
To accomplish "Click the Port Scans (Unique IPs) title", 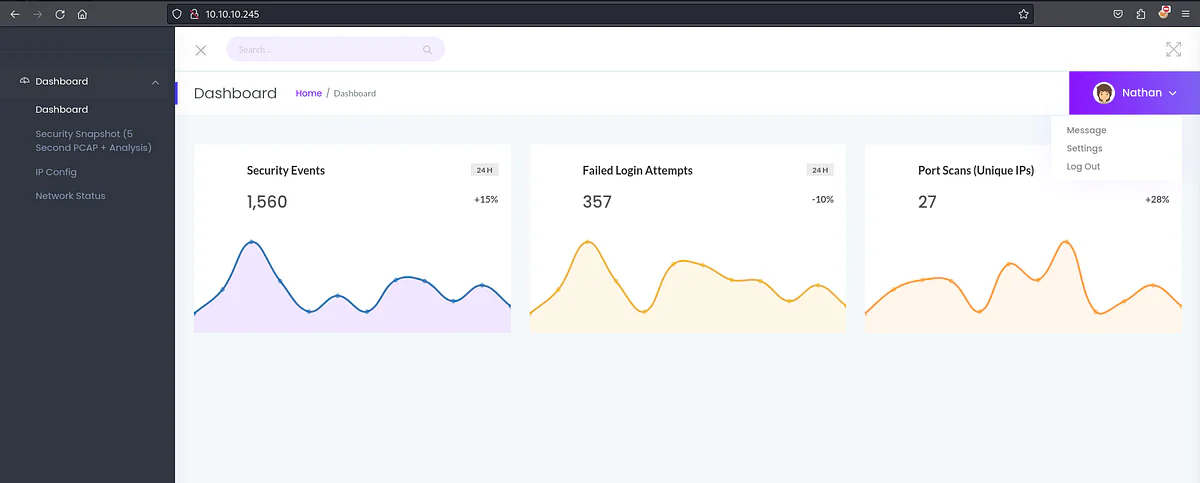I will click(x=976, y=171).
